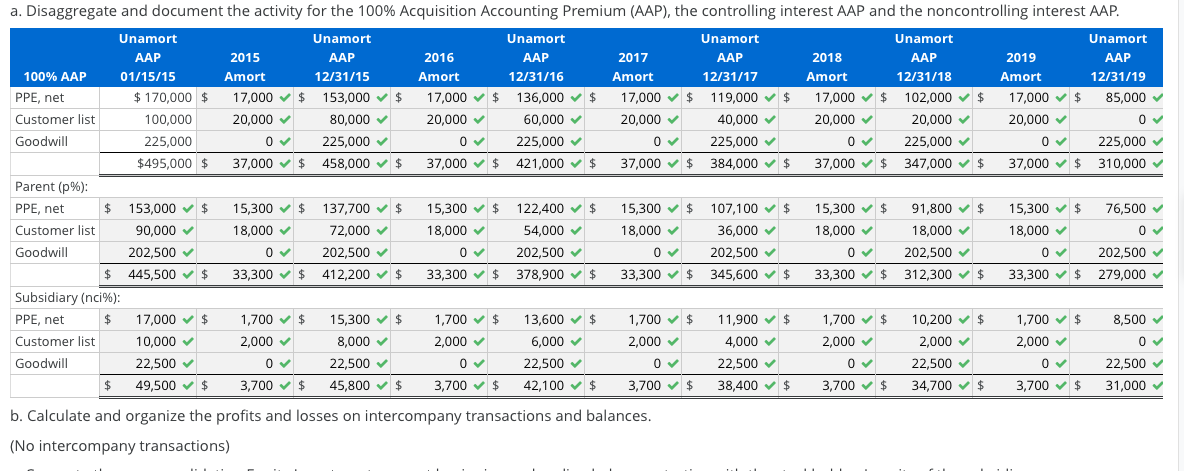Click the green check beside the 279,000 Parent total

click(x=1159, y=275)
